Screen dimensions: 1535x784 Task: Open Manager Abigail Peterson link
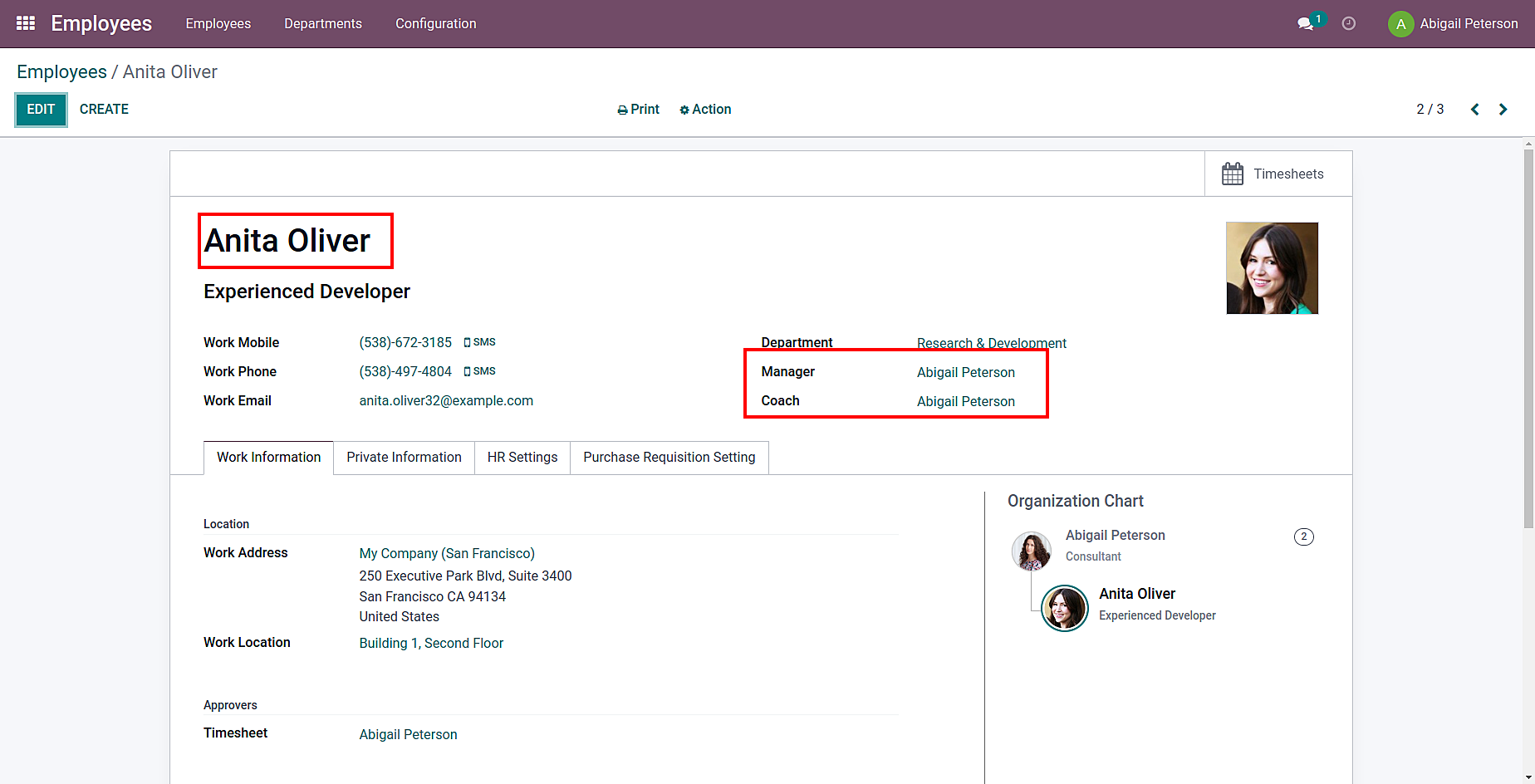pyautogui.click(x=966, y=372)
